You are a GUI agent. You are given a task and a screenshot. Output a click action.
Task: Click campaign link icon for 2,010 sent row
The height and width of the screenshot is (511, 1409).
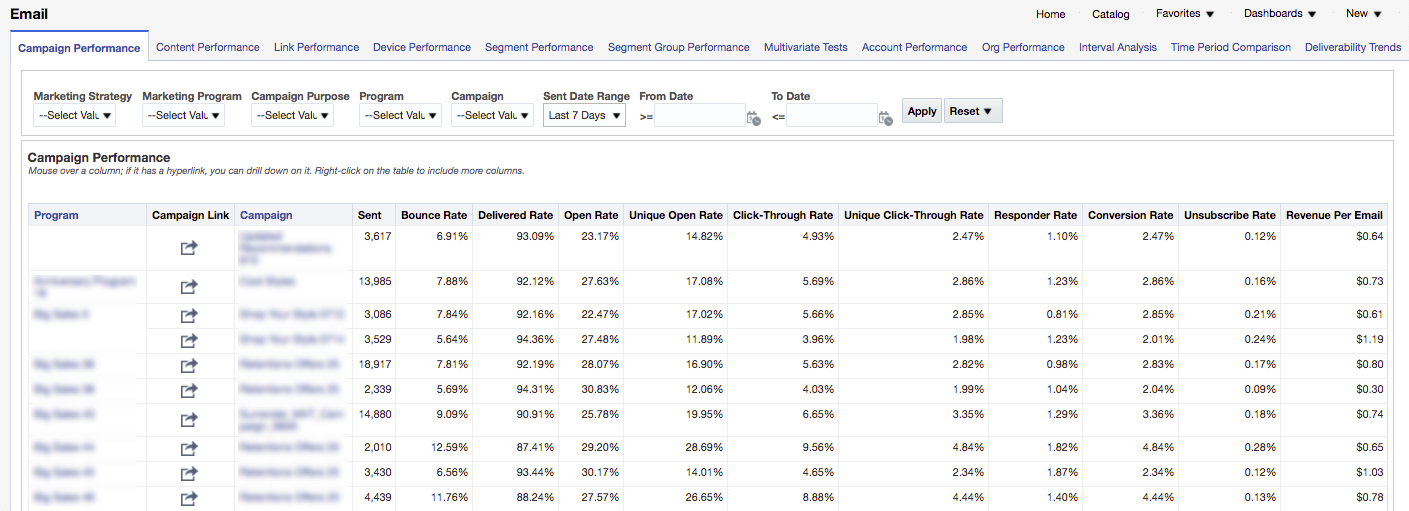189,449
